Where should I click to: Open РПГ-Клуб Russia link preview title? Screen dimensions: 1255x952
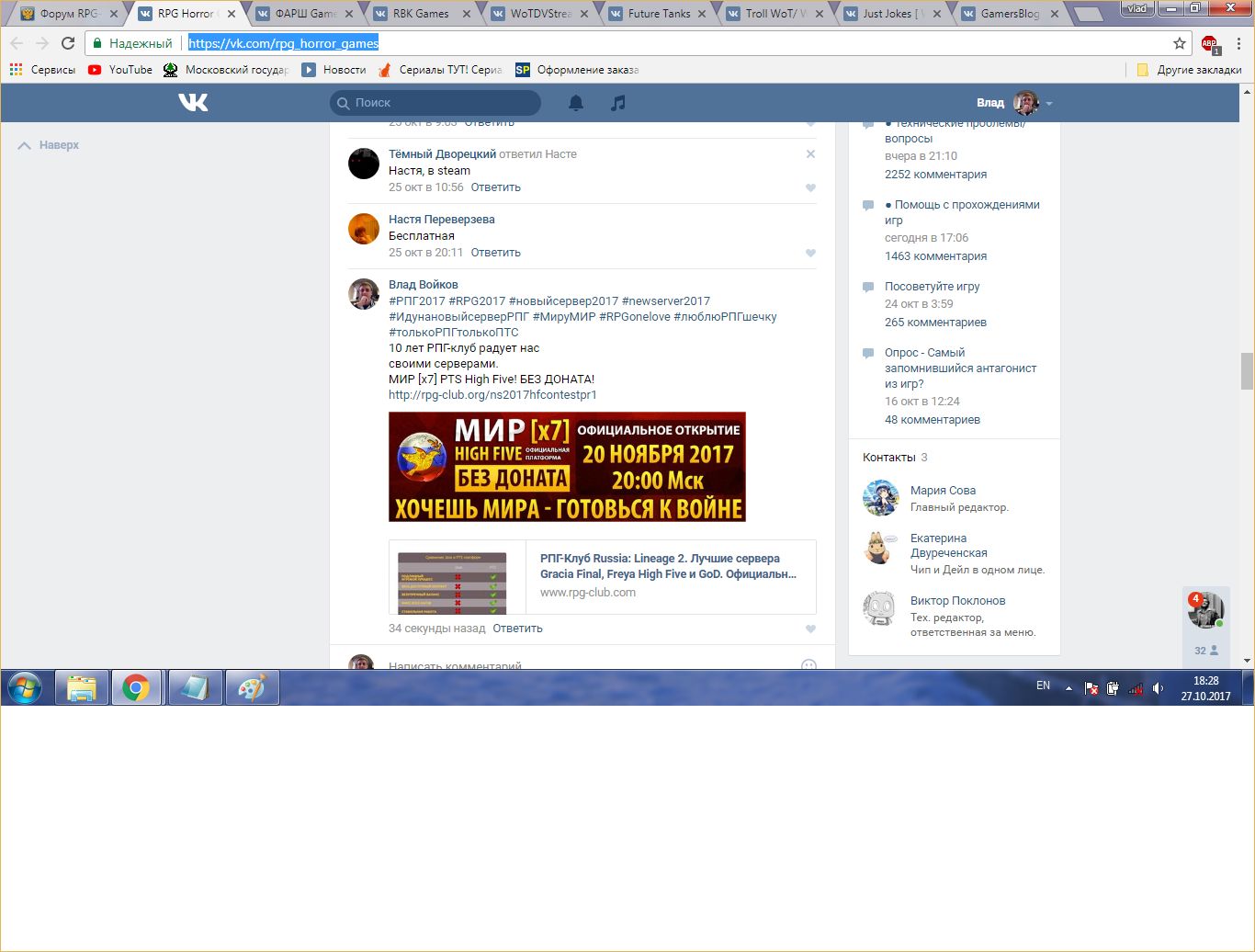point(668,566)
